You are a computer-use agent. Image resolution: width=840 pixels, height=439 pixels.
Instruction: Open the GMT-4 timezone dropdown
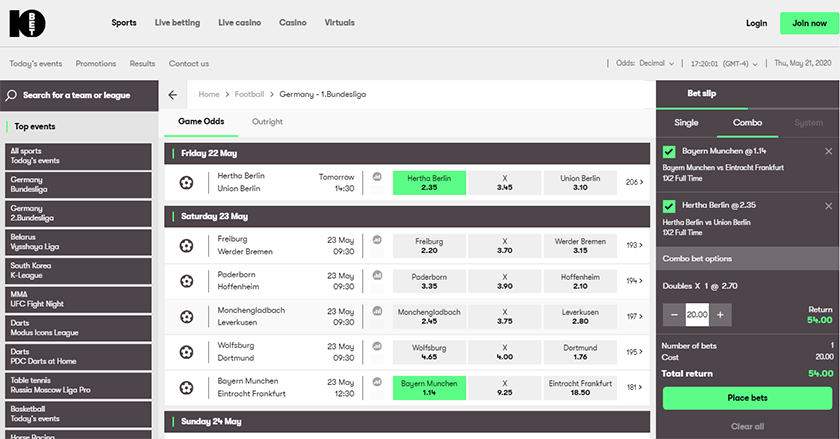pyautogui.click(x=736, y=63)
